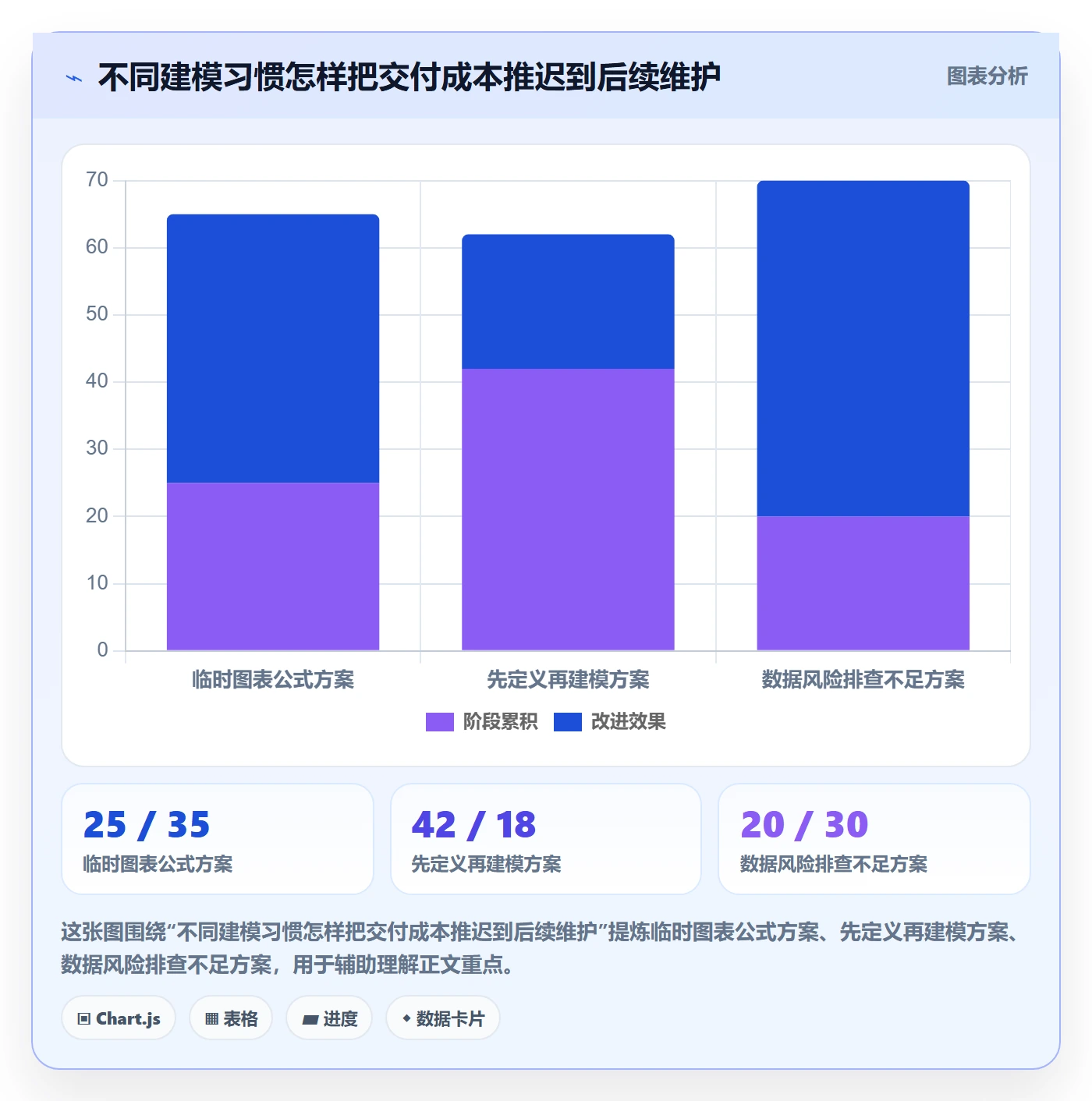Click the 进度 tag
The width and height of the screenshot is (1092, 1101).
329,1018
